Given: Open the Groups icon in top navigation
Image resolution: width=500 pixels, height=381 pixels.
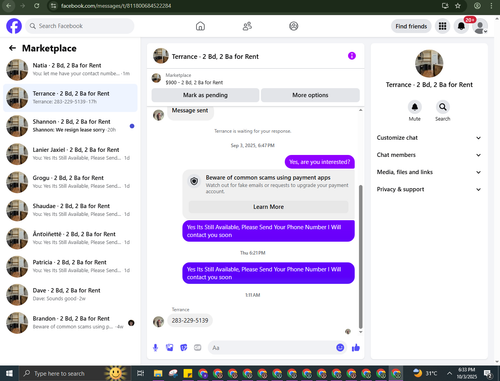Looking at the screenshot, I should pyautogui.click(x=294, y=26).
